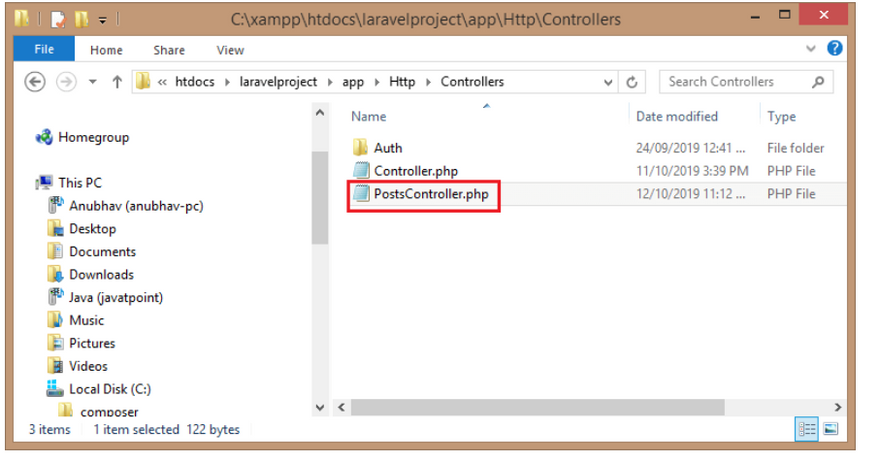Select Downloads in the navigation pane
Viewport: 880px width, 467px height.
[101, 274]
